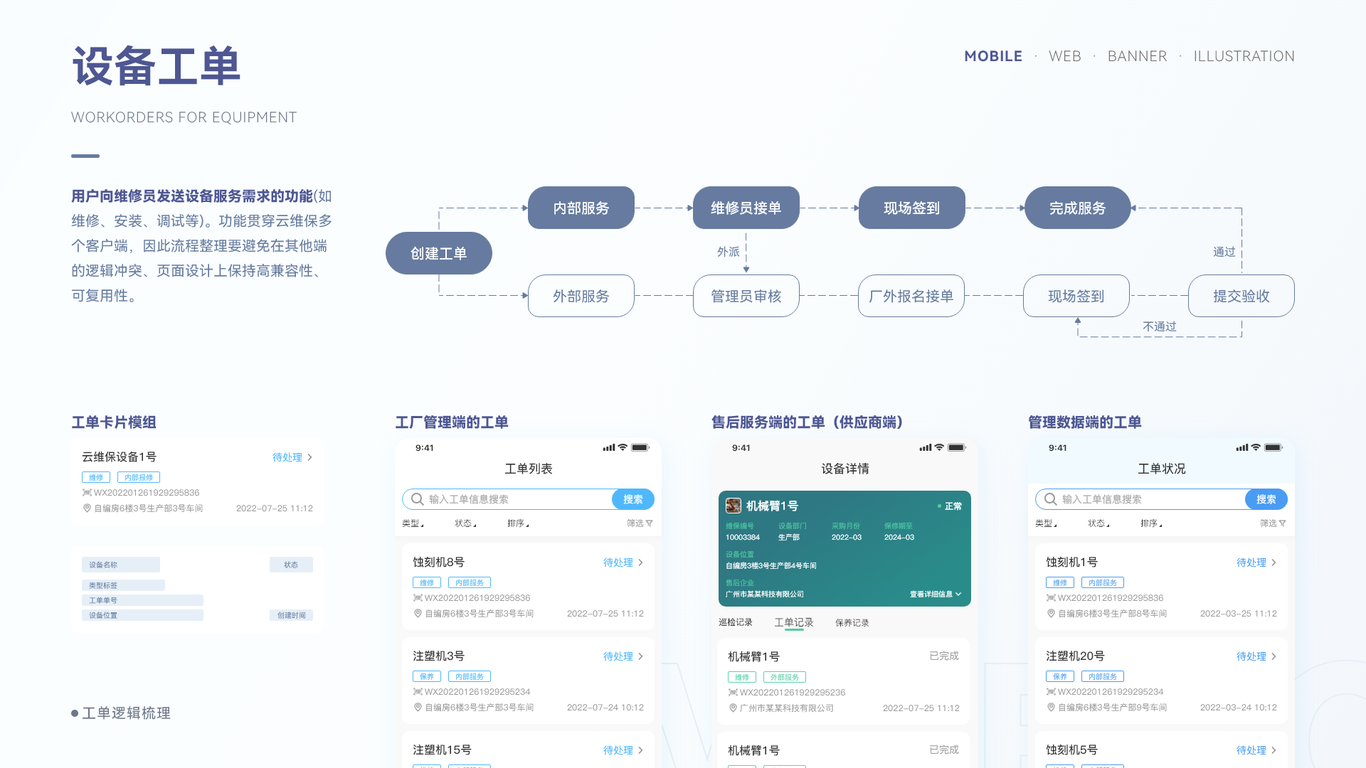
Task: Click scan code icon on 机械臂1号 record card
Action: [733, 693]
